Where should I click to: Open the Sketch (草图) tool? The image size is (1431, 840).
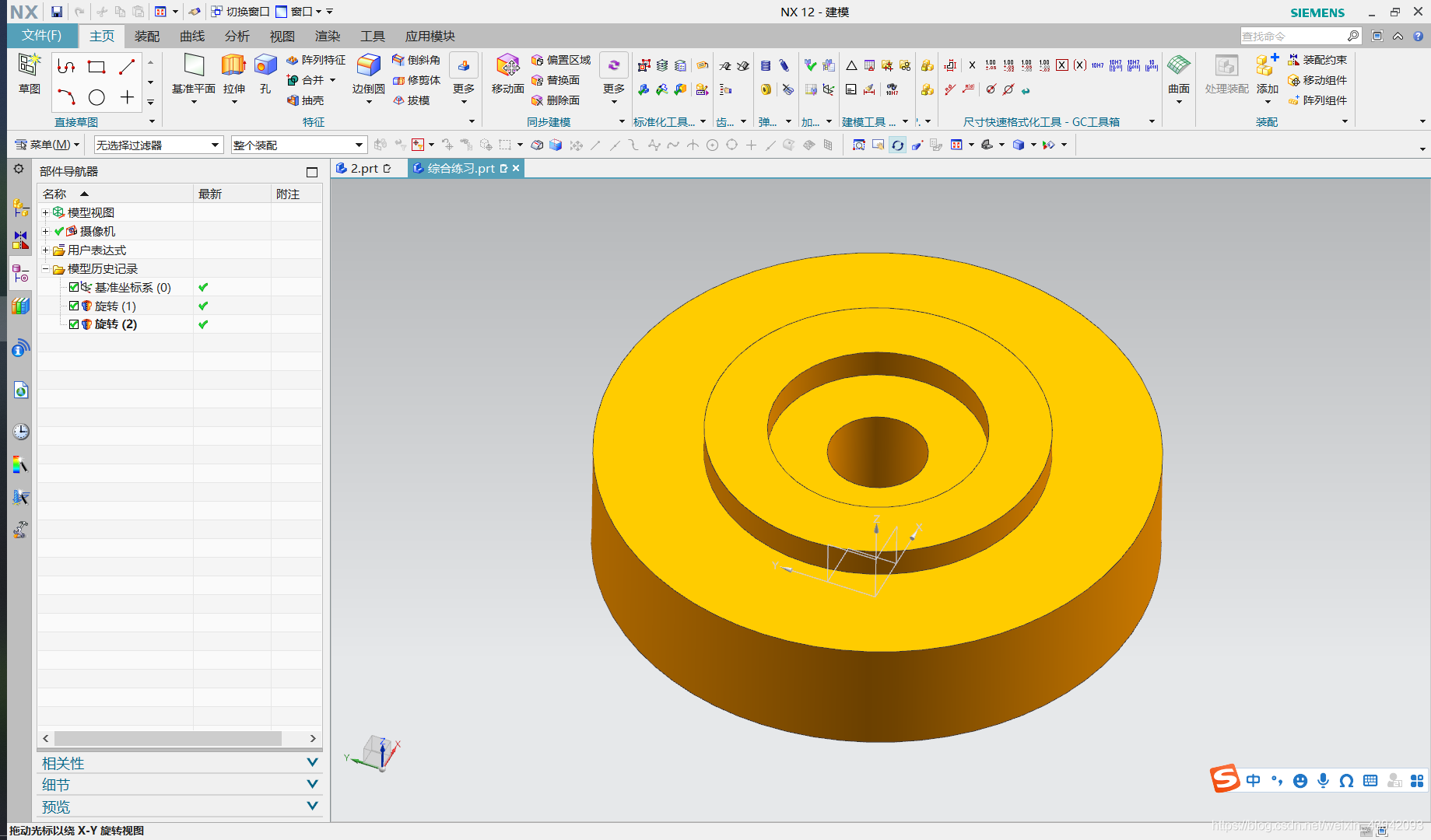coord(30,74)
